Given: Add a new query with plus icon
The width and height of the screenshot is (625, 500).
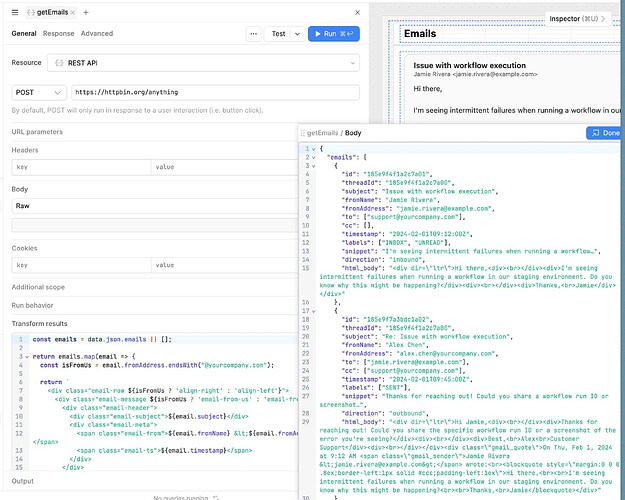Looking at the screenshot, I should coord(85,11).
